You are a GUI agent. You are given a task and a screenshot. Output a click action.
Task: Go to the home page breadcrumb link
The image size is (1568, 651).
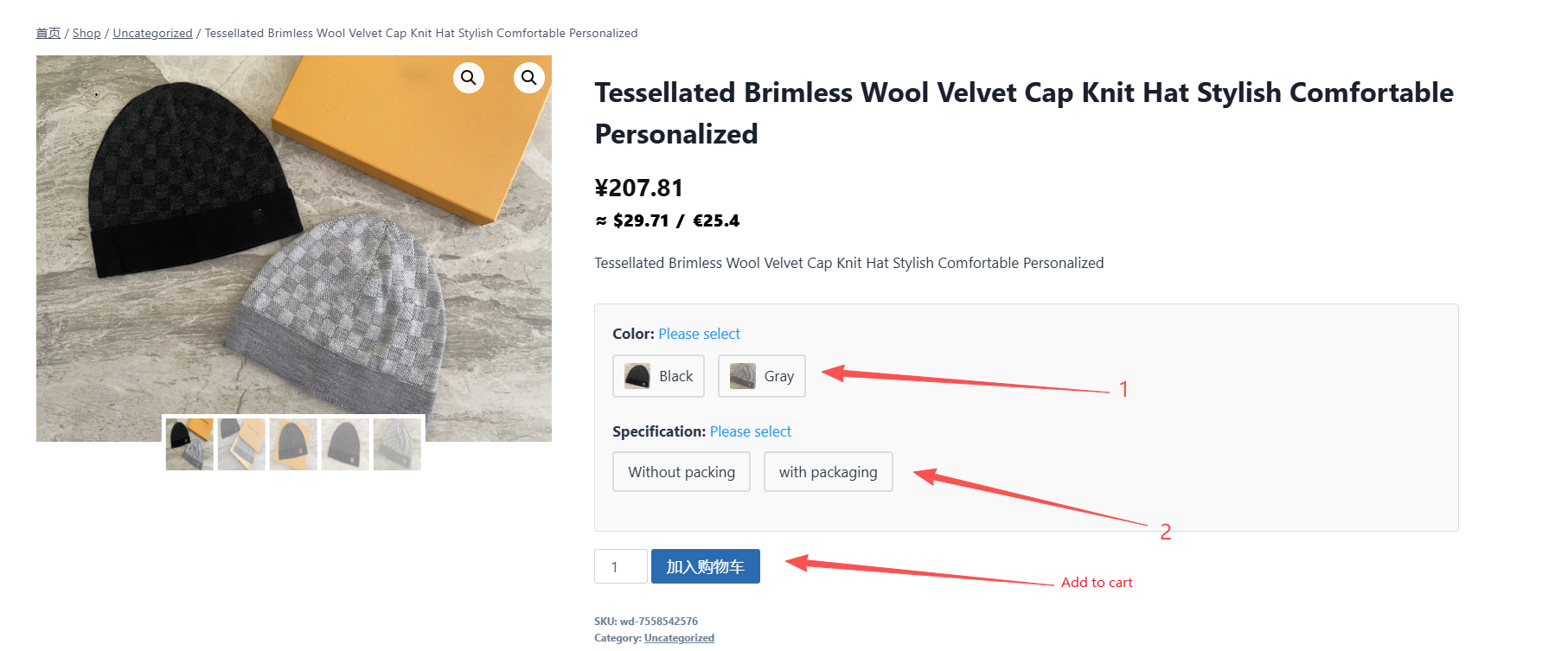48,33
